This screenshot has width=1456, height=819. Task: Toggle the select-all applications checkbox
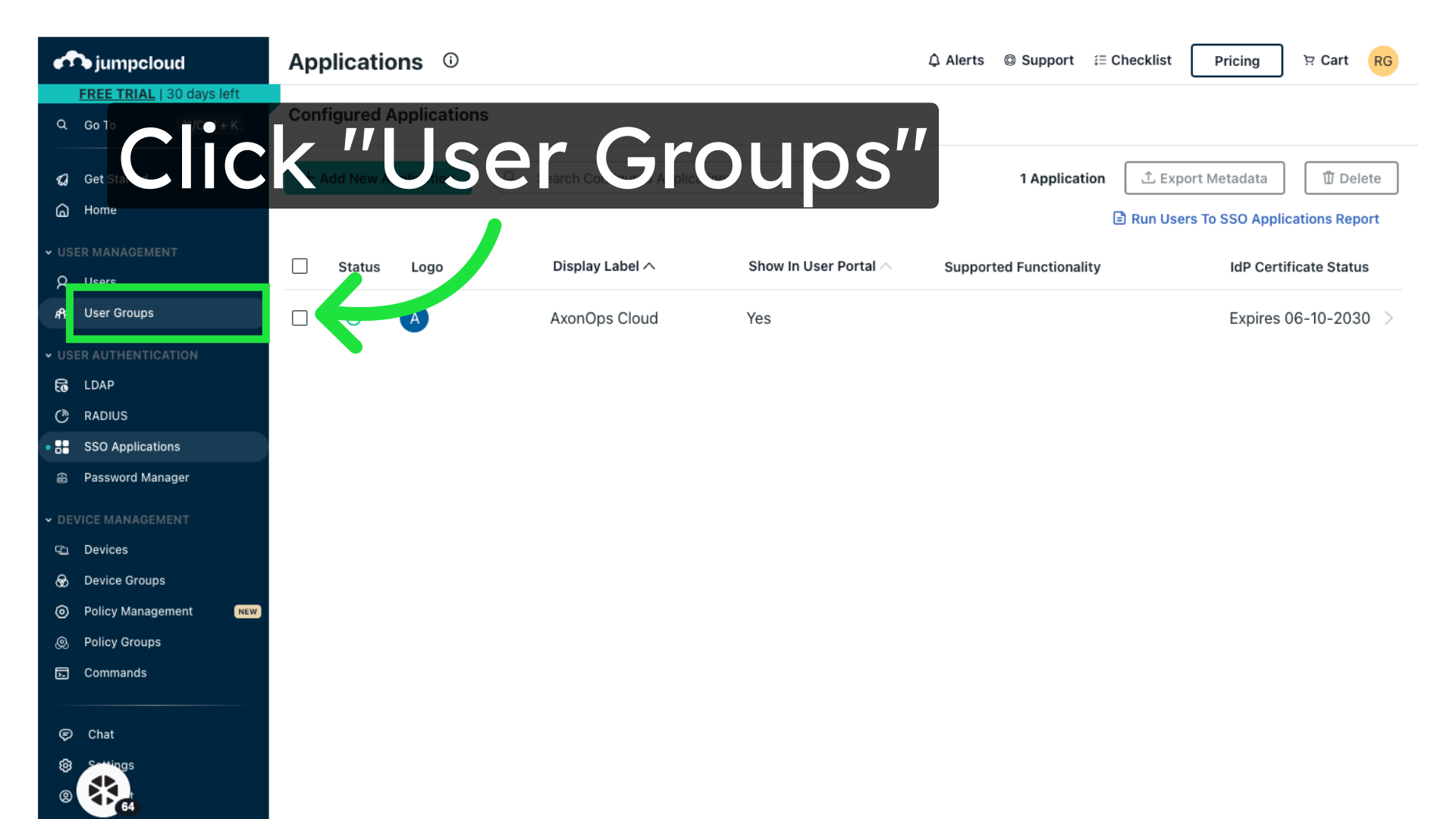pos(300,266)
